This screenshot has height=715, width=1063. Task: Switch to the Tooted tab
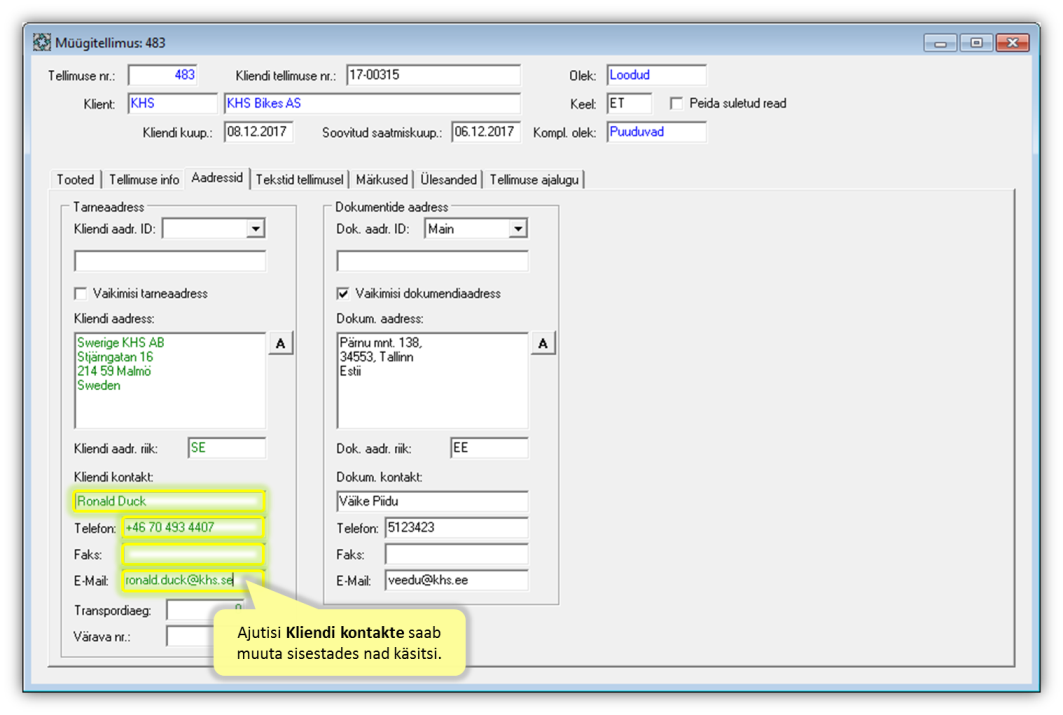coord(75,180)
